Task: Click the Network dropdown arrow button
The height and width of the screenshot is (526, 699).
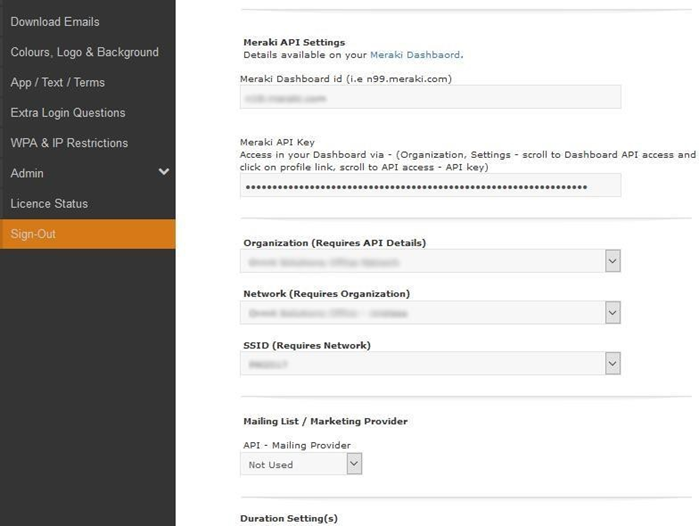Action: tap(612, 313)
